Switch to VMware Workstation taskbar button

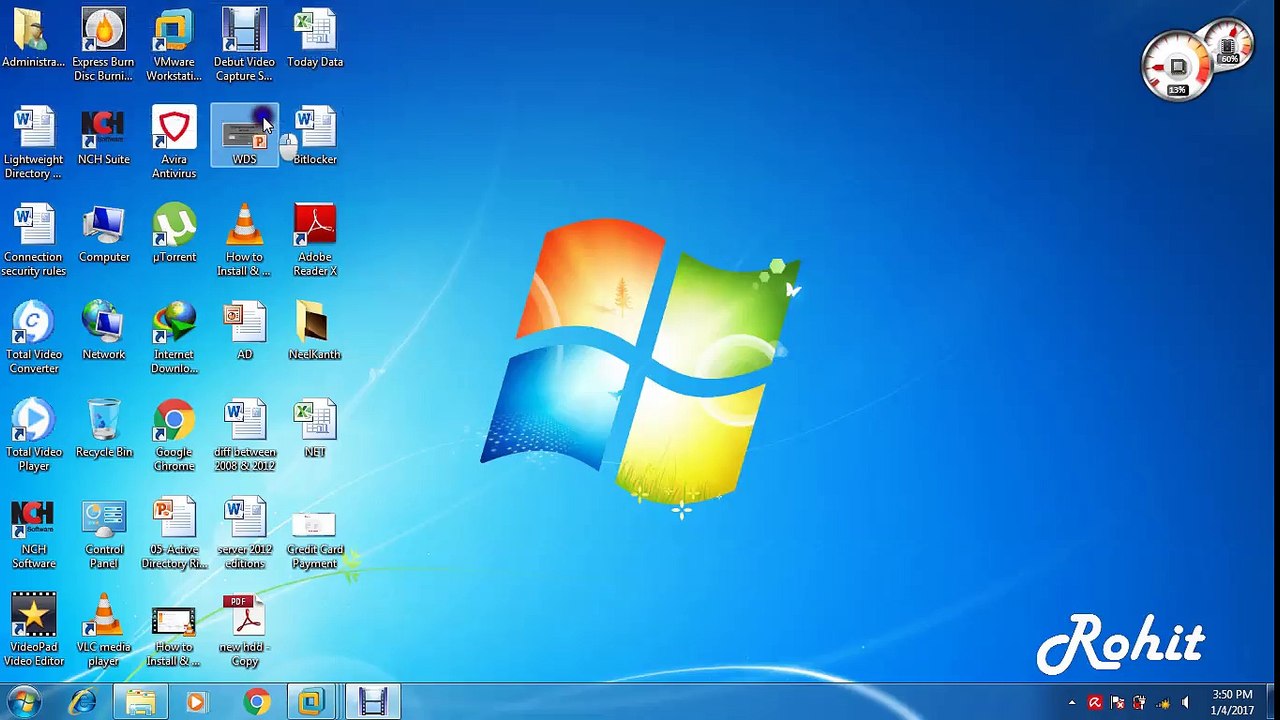(314, 702)
